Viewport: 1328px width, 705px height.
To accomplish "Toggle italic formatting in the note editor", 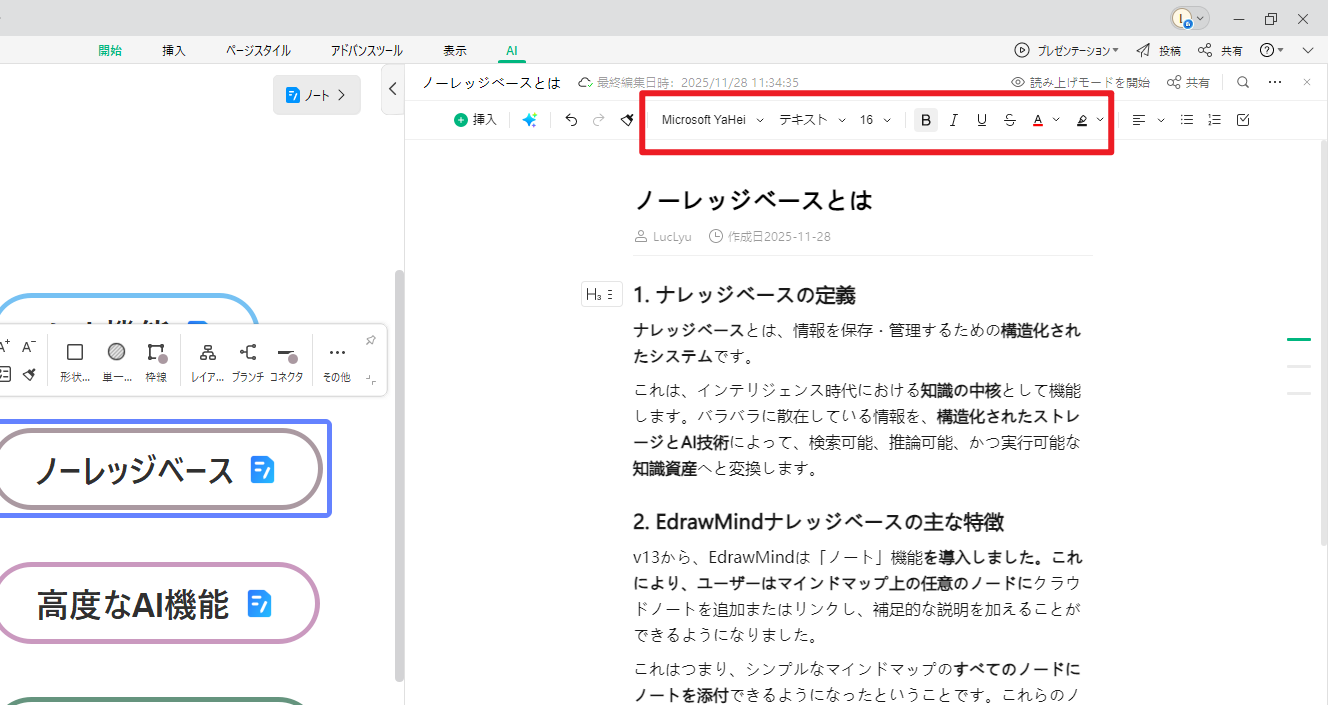I will tap(953, 119).
